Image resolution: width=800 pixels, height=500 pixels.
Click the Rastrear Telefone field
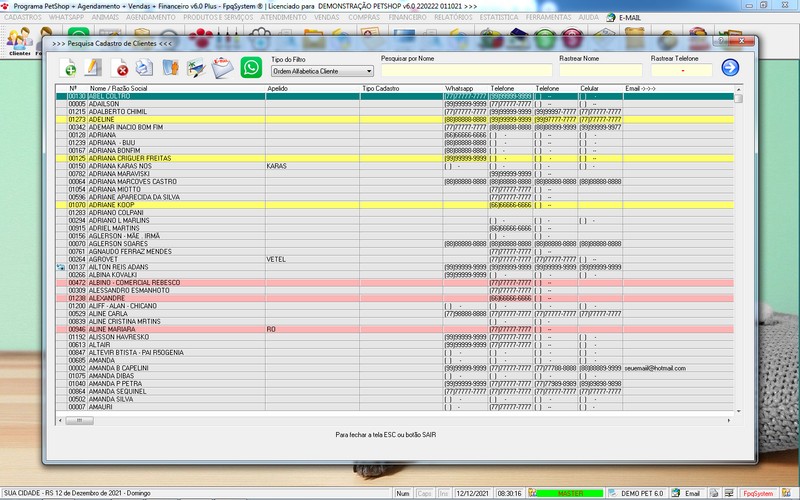tap(681, 70)
